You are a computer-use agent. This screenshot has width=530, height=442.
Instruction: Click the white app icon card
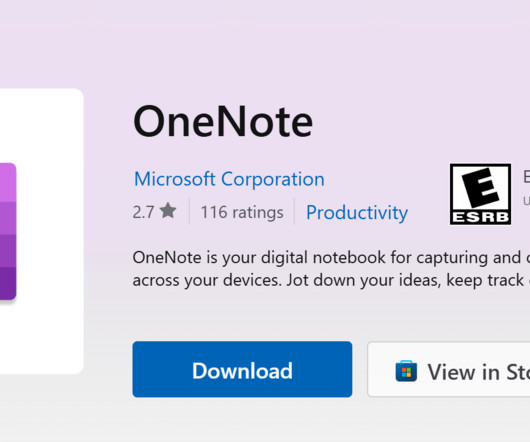click(x=42, y=231)
